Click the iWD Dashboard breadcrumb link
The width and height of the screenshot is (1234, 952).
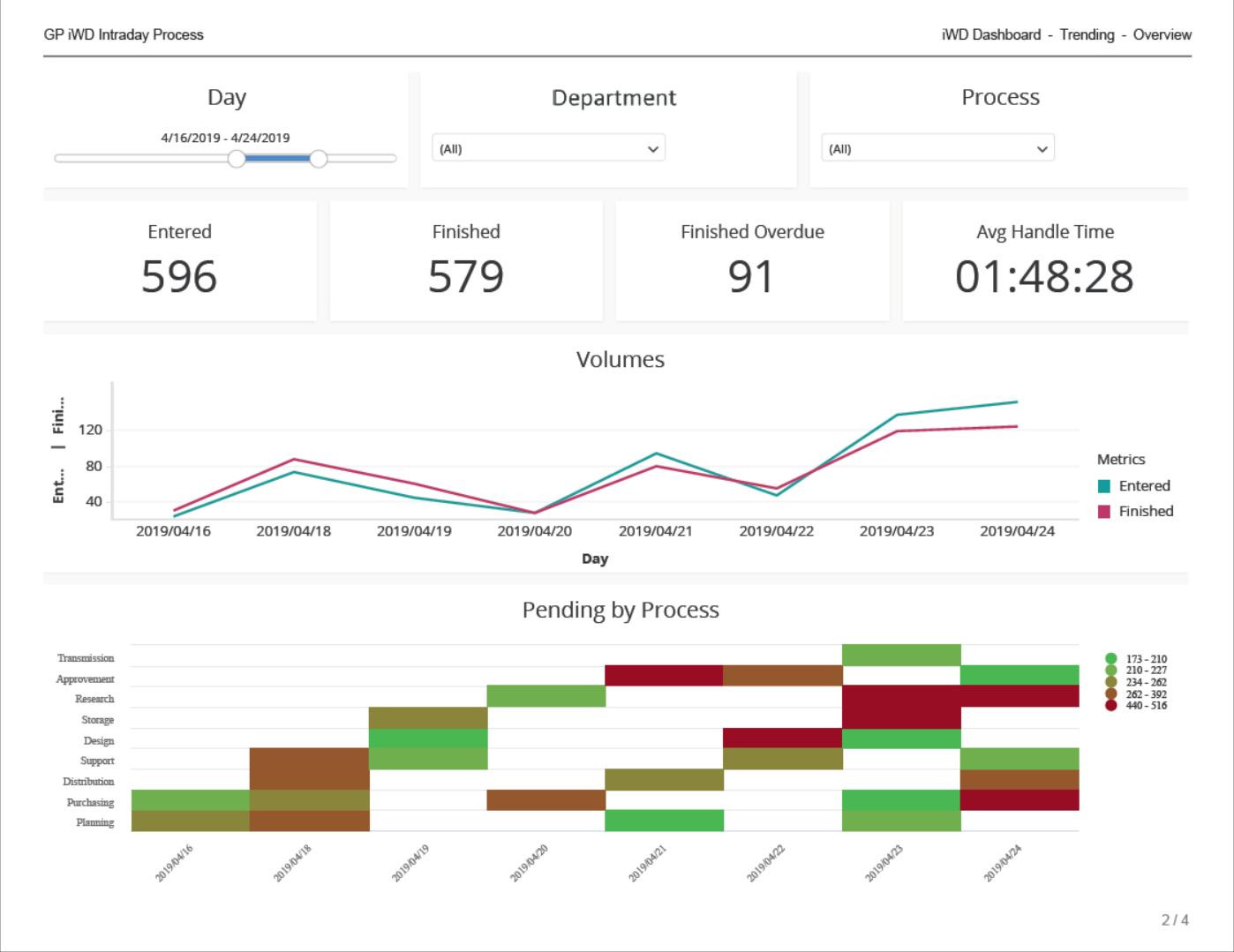pyautogui.click(x=990, y=34)
